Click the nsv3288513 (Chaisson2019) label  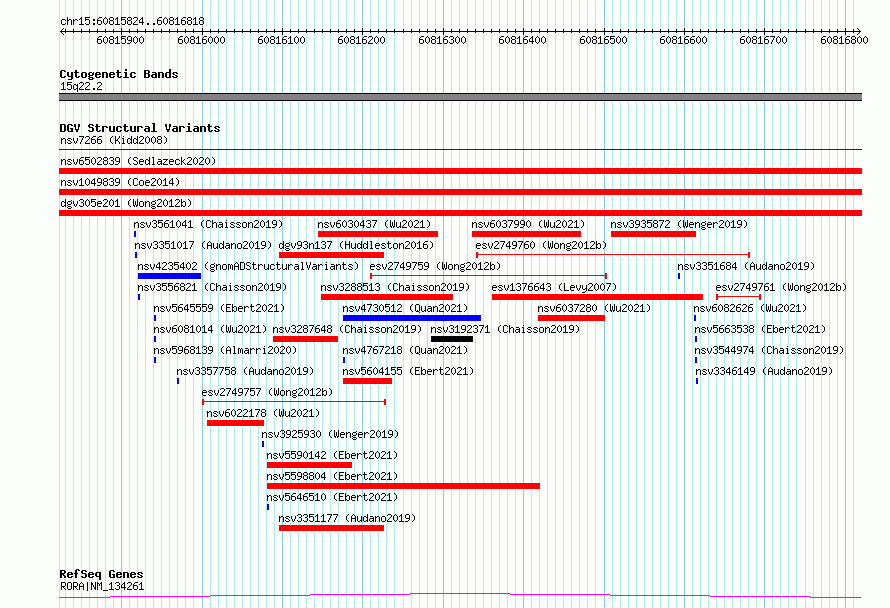point(396,287)
